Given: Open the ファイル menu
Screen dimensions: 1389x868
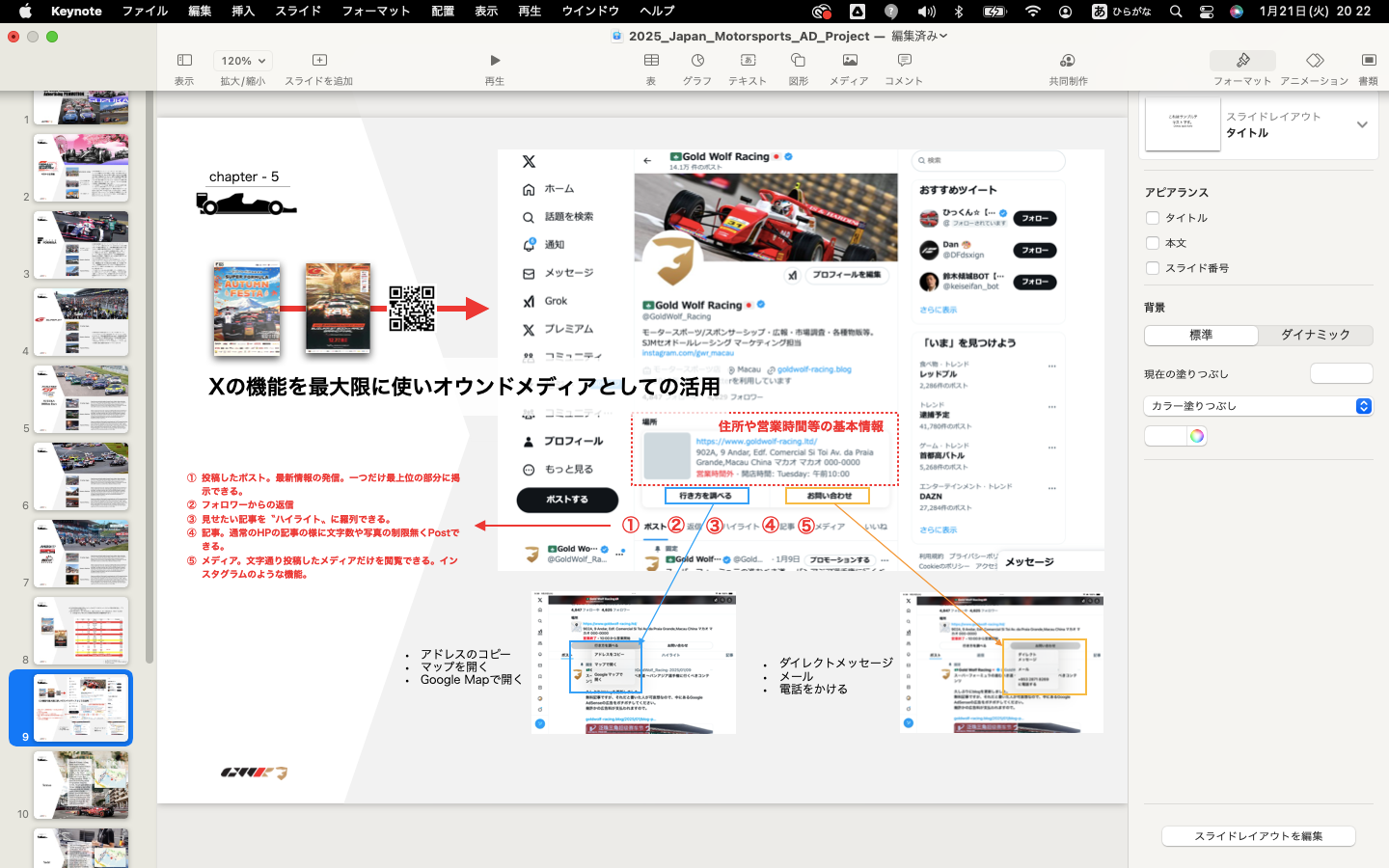Looking at the screenshot, I should [x=145, y=12].
